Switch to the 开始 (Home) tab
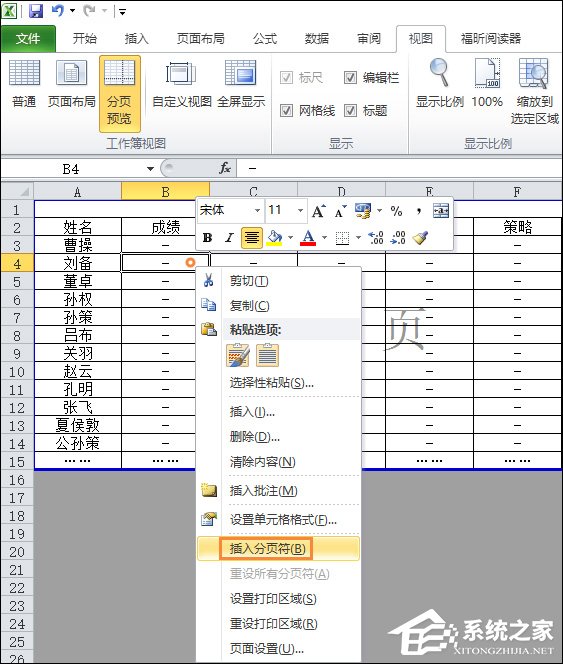The image size is (563, 664). tap(85, 39)
